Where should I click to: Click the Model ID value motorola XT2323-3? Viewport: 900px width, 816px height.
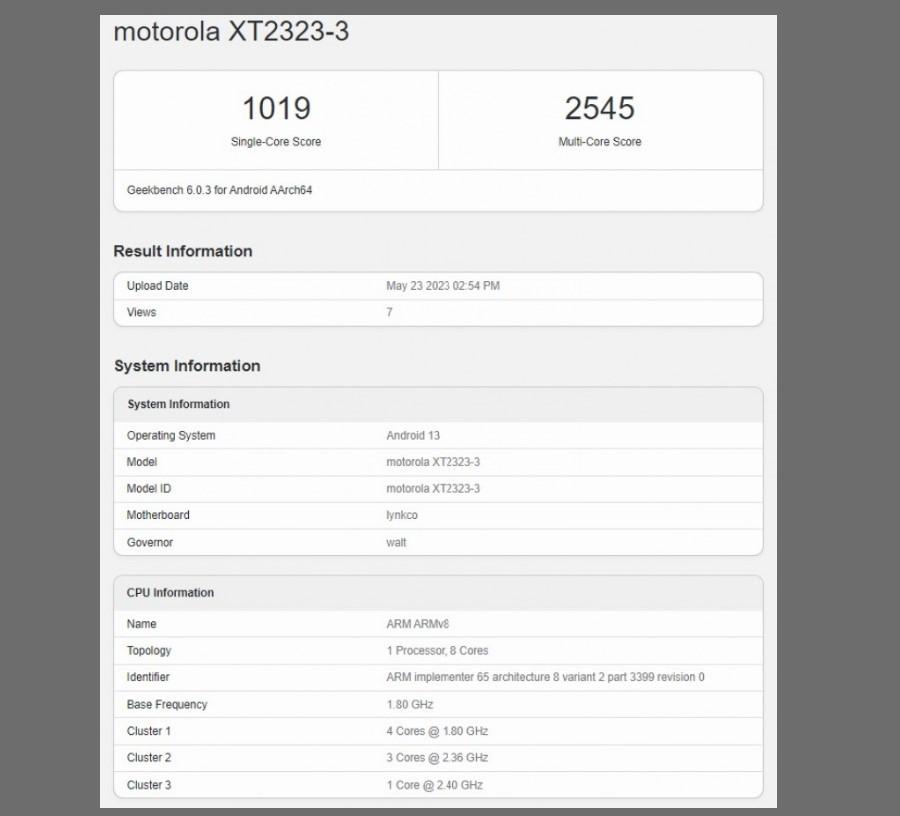(433, 488)
